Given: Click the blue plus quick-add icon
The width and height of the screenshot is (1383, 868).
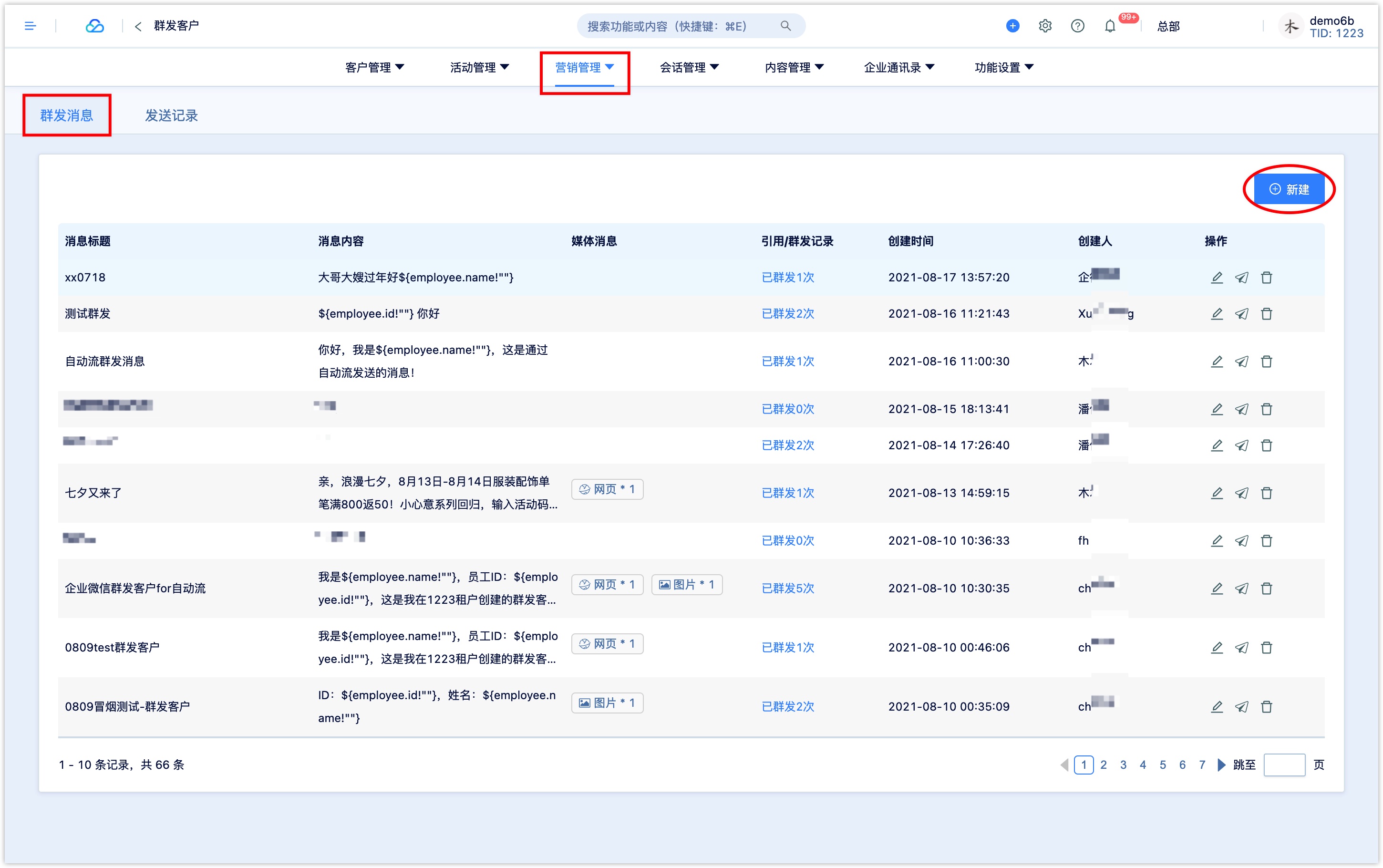Looking at the screenshot, I should [1012, 26].
